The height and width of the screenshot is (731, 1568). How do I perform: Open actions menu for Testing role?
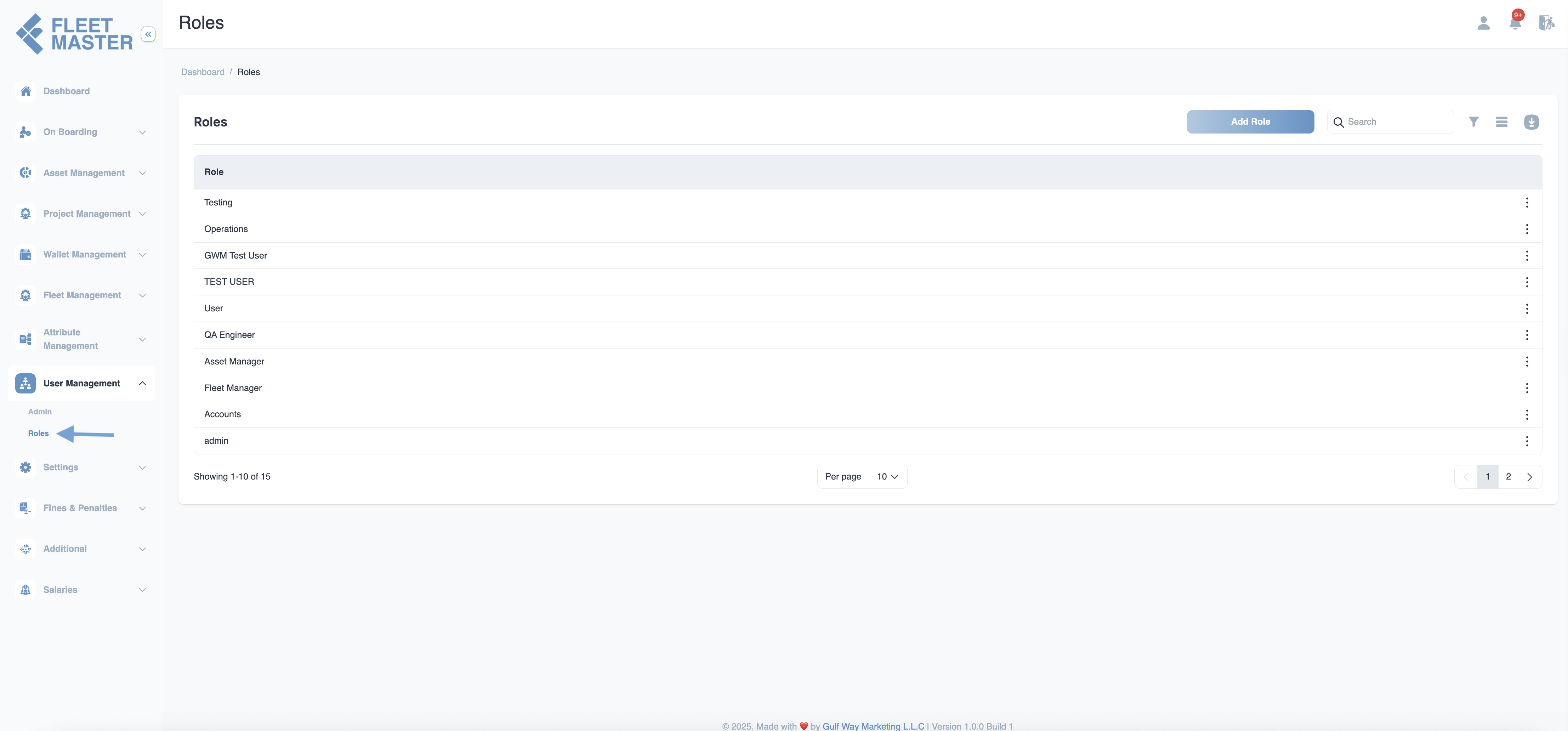(x=1527, y=203)
